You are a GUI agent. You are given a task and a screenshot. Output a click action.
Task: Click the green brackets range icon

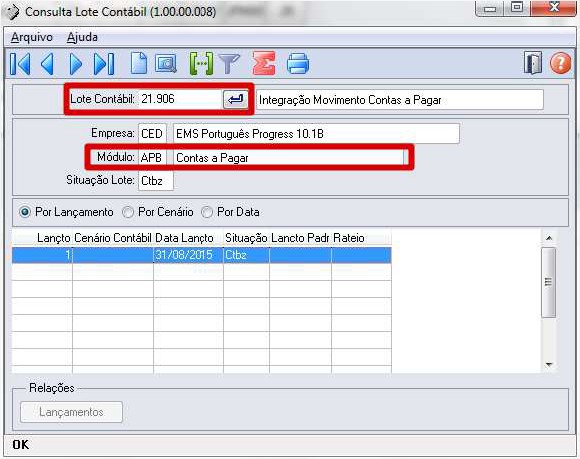(201, 64)
